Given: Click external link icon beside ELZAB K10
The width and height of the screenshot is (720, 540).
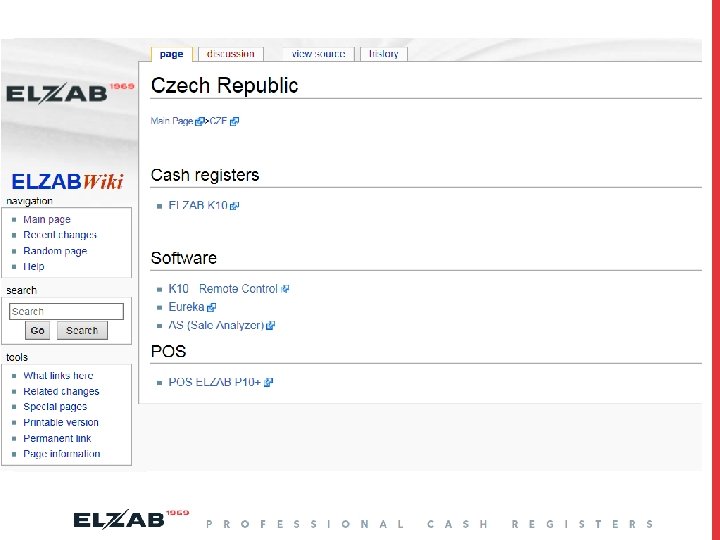Looking at the screenshot, I should pos(235,206).
